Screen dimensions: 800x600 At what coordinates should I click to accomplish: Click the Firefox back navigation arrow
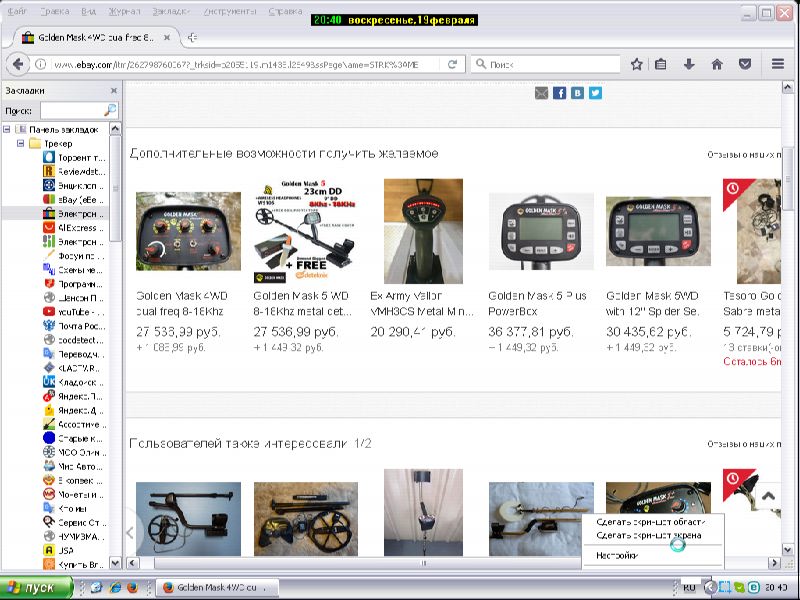(16, 64)
